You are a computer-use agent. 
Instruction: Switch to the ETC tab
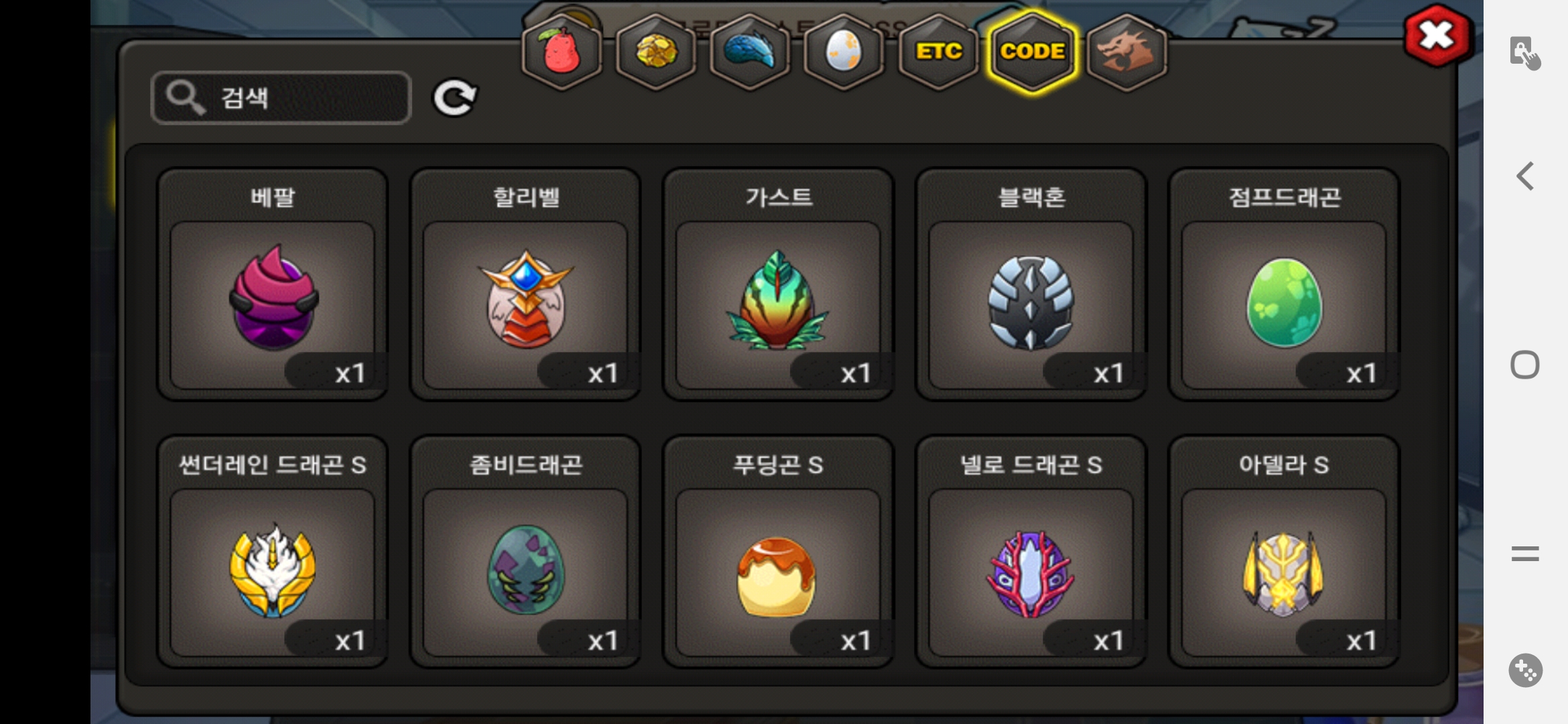(938, 52)
